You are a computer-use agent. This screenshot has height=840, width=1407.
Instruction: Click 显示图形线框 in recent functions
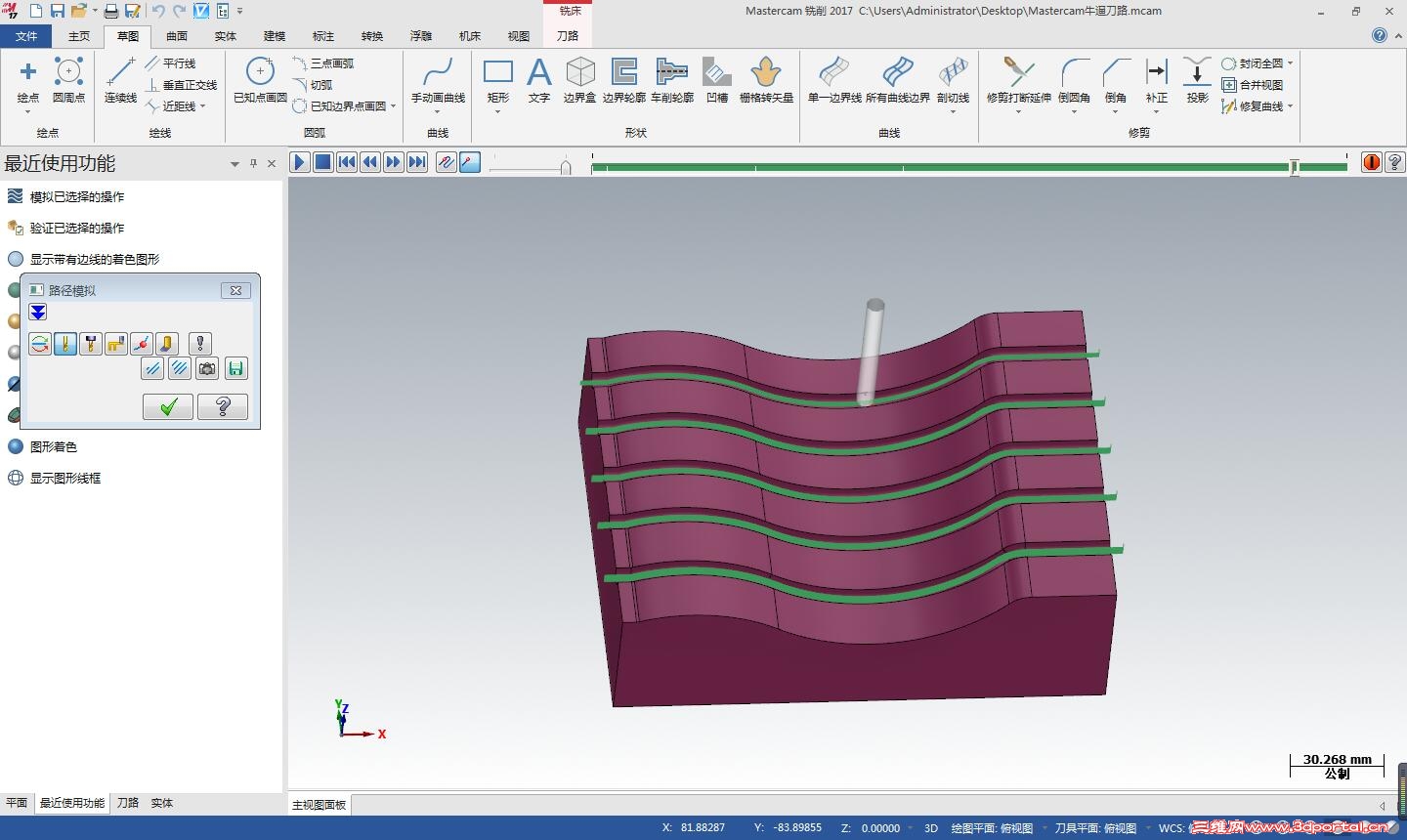click(65, 478)
